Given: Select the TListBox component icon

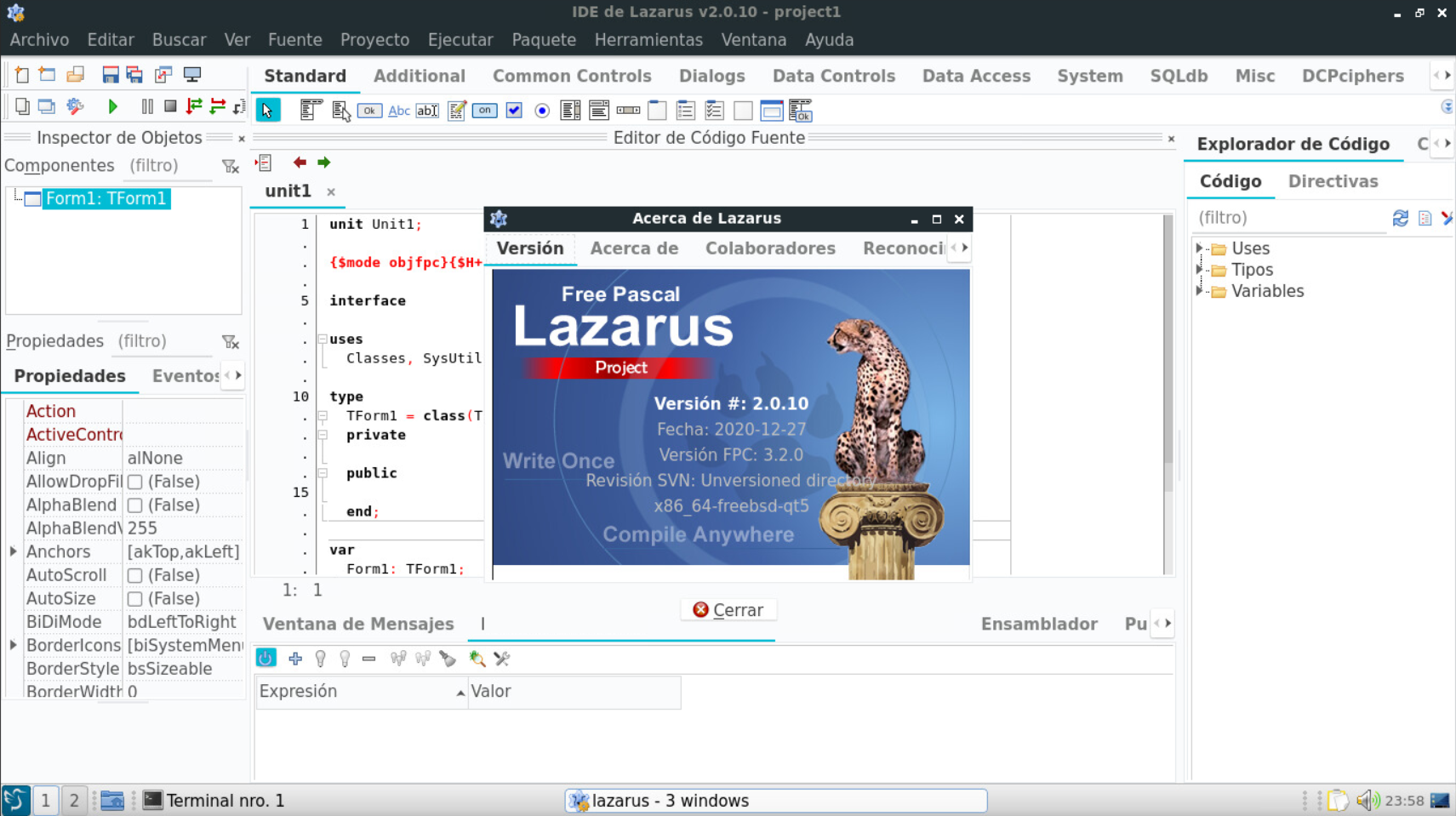Looking at the screenshot, I should point(571,110).
